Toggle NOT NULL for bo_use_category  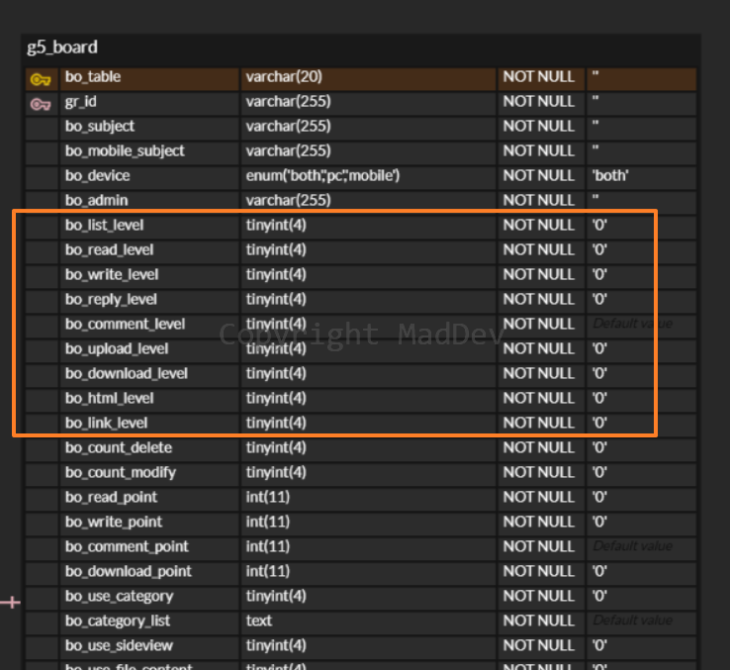[538, 596]
